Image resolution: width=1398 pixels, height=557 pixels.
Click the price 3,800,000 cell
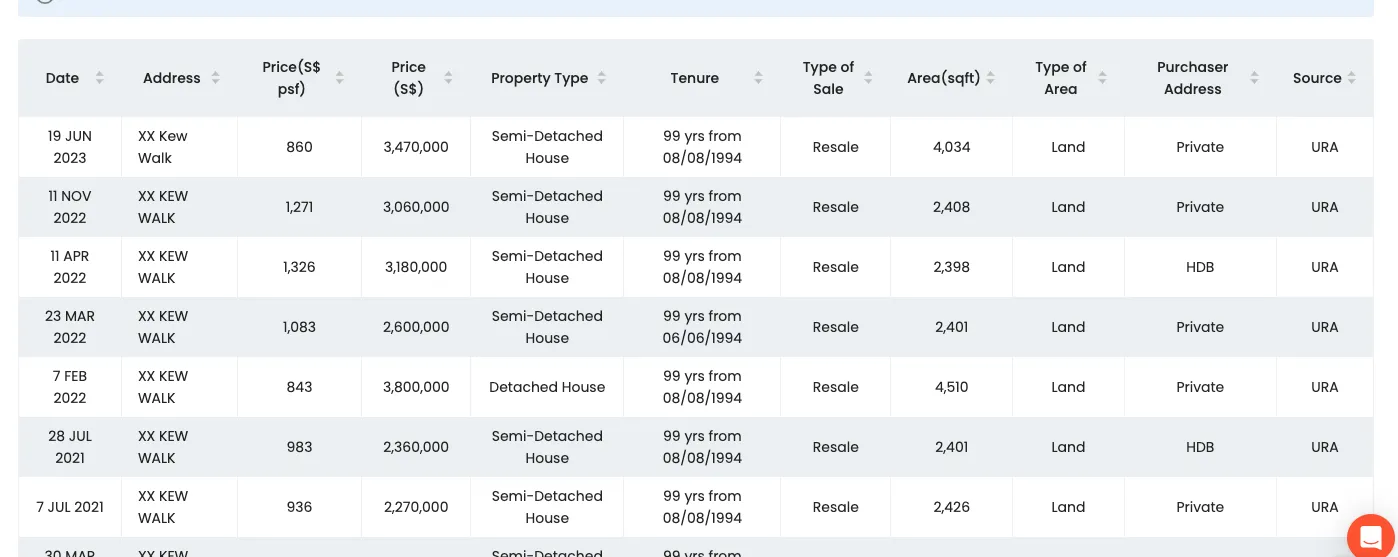click(x=416, y=387)
